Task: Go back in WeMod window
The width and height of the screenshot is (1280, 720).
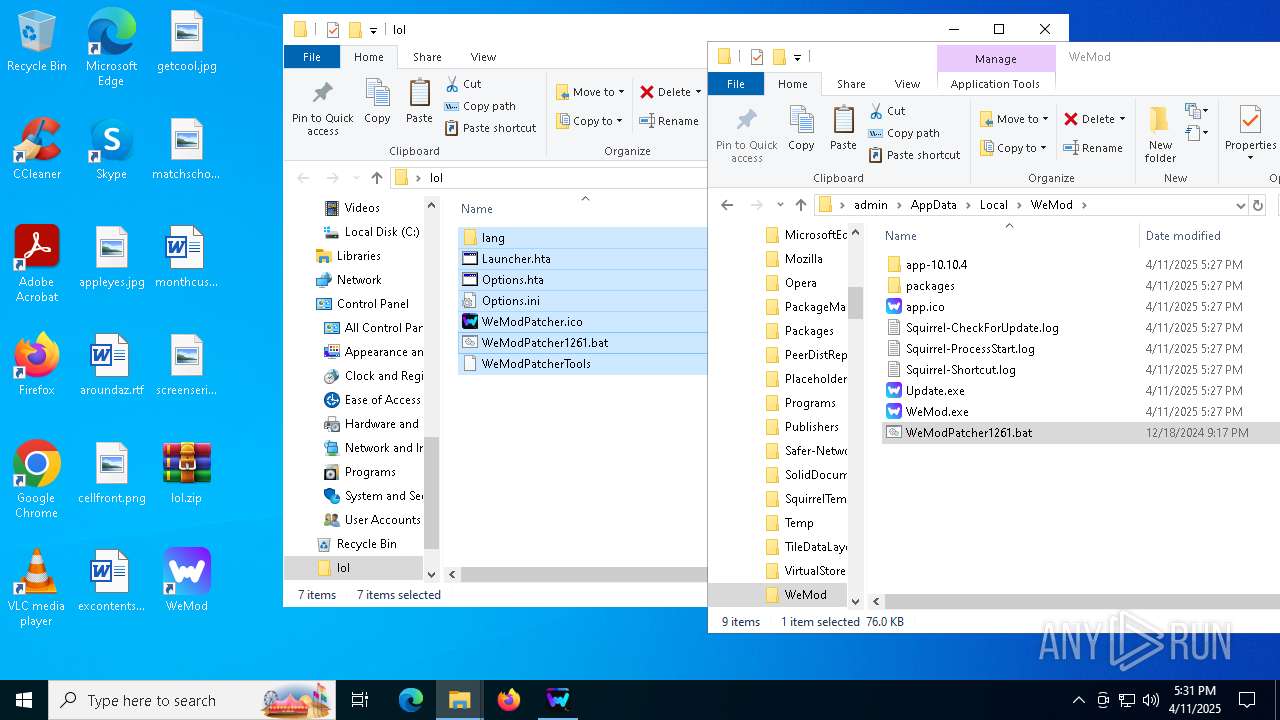Action: (727, 205)
